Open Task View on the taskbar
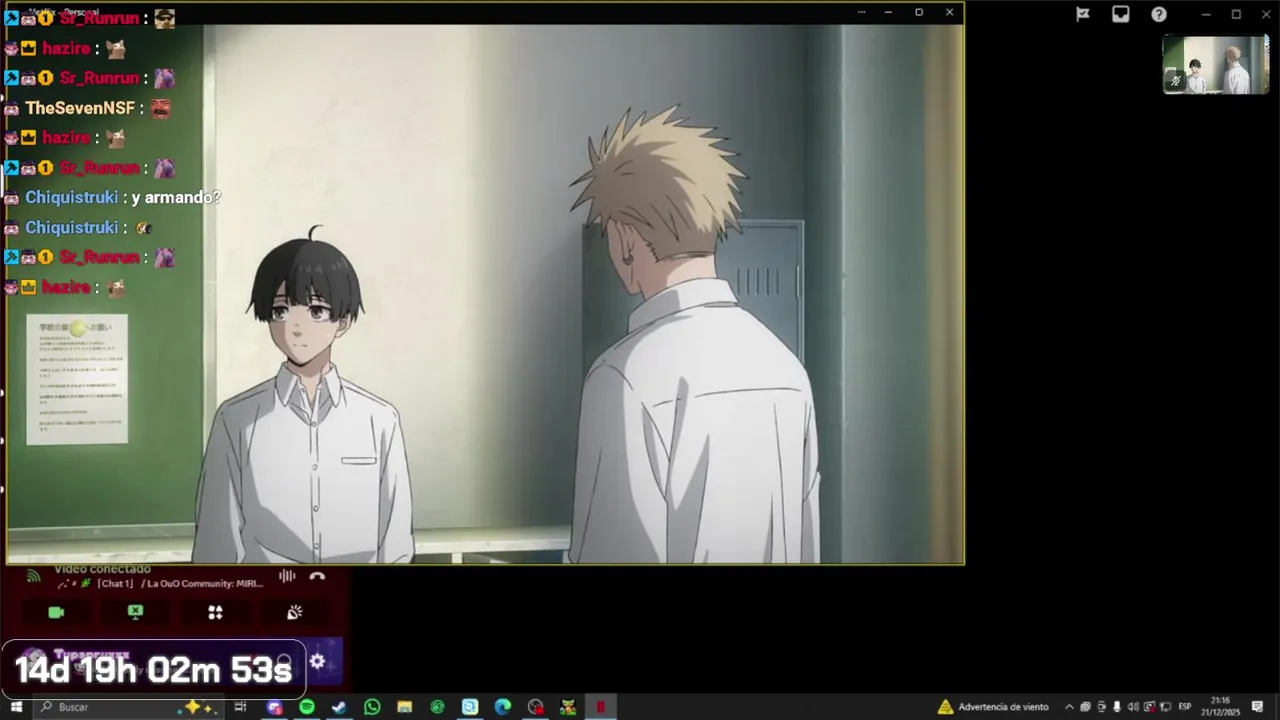 point(240,707)
